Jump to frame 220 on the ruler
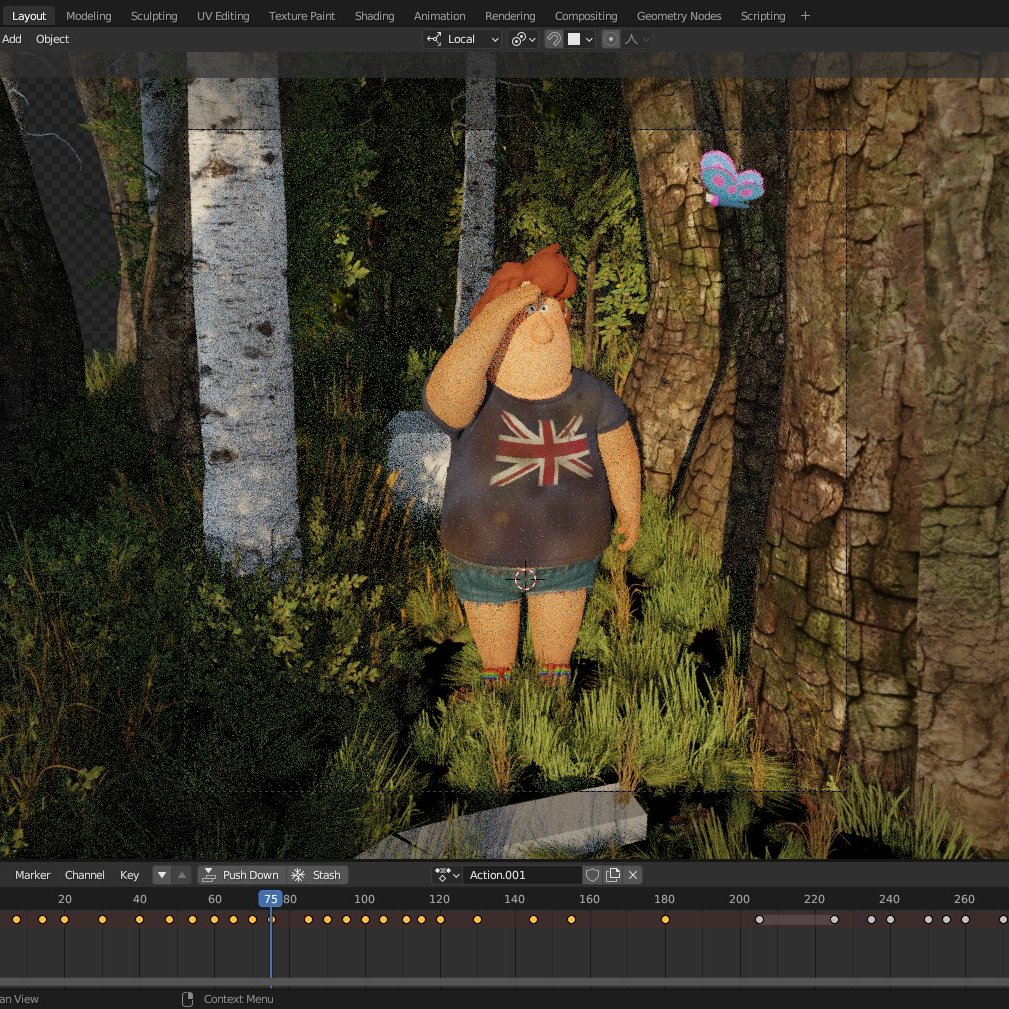 pos(814,899)
